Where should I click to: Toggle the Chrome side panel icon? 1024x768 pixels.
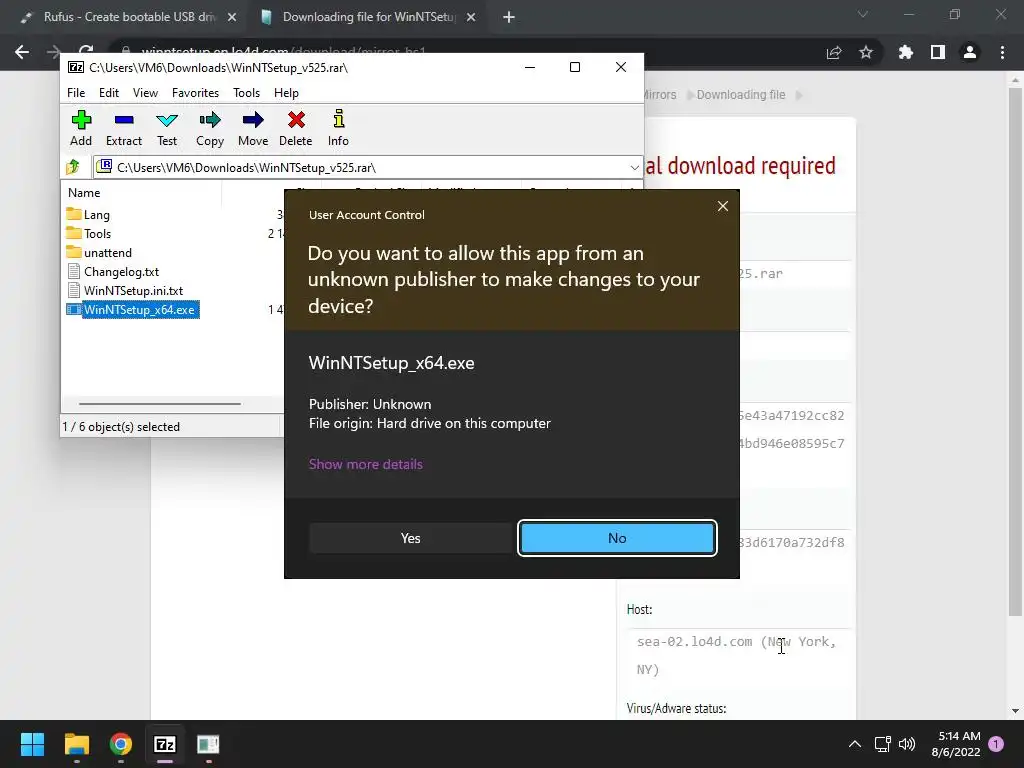pos(938,52)
